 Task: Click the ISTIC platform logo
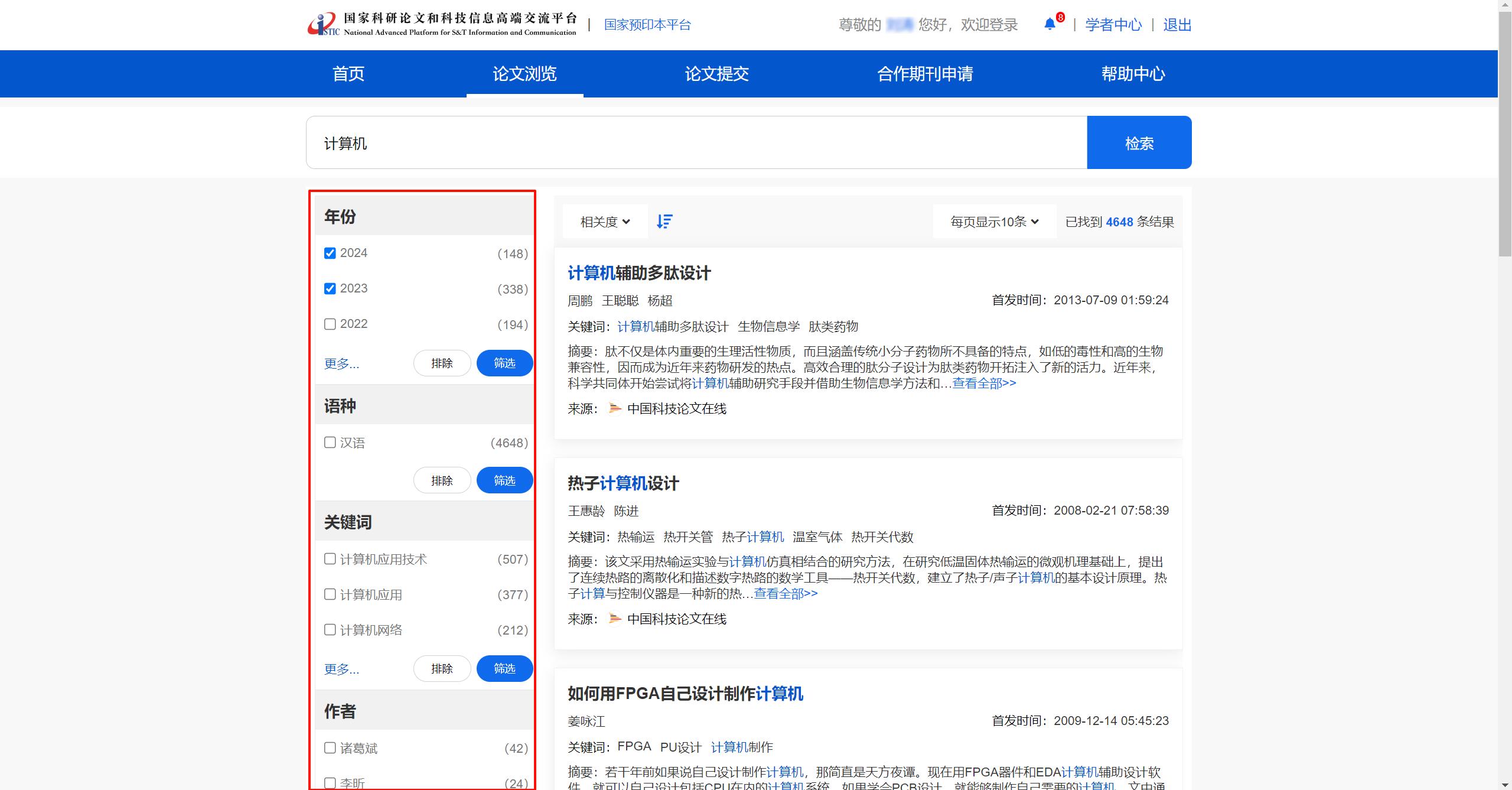click(442, 24)
